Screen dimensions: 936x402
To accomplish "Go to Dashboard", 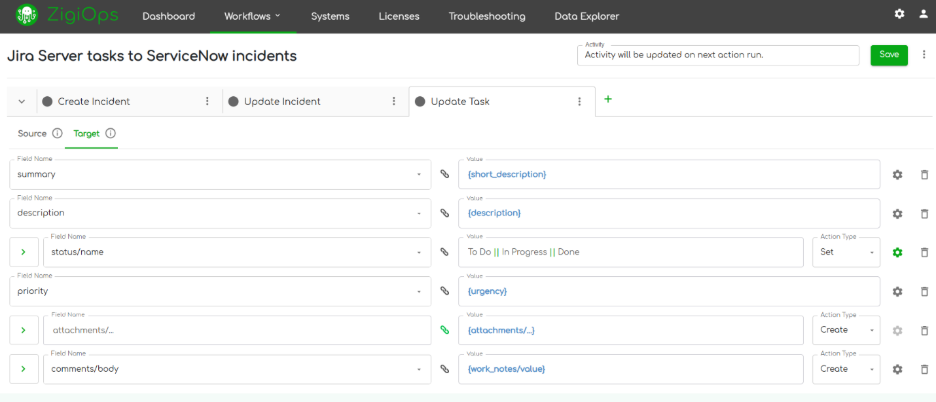I will pos(168,16).
